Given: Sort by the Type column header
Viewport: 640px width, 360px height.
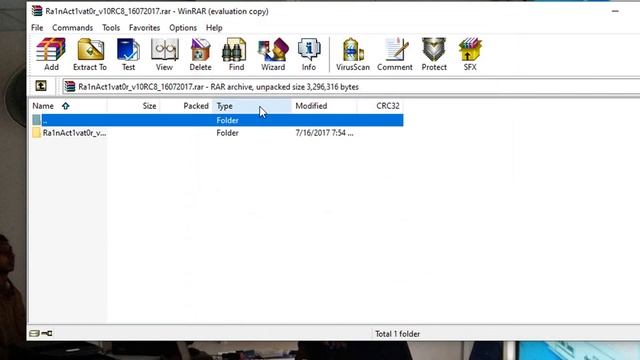Looking at the screenshot, I should (x=252, y=106).
